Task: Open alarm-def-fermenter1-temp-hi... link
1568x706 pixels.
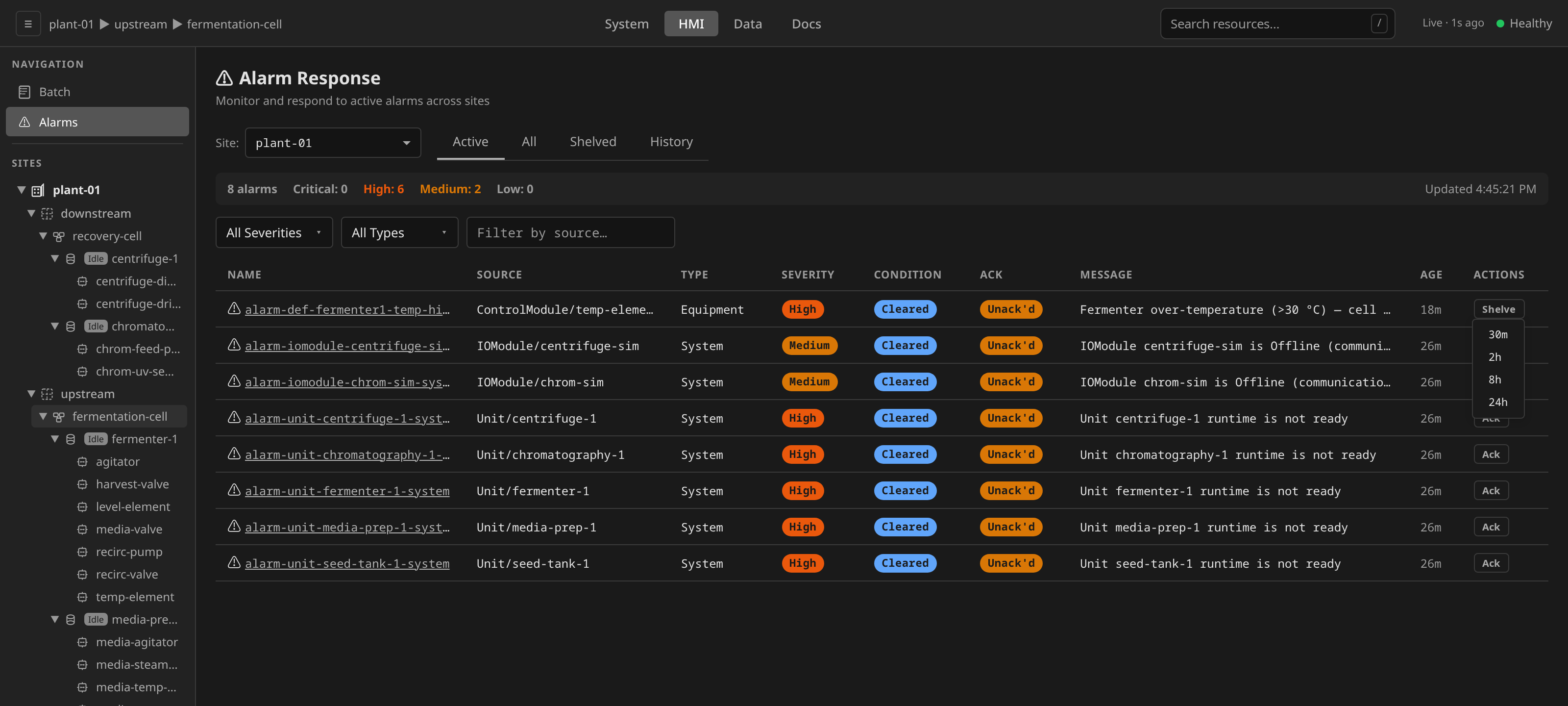Action: [347, 309]
